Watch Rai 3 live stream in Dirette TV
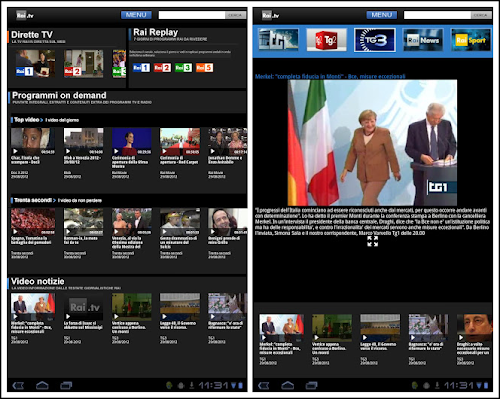 119,64
